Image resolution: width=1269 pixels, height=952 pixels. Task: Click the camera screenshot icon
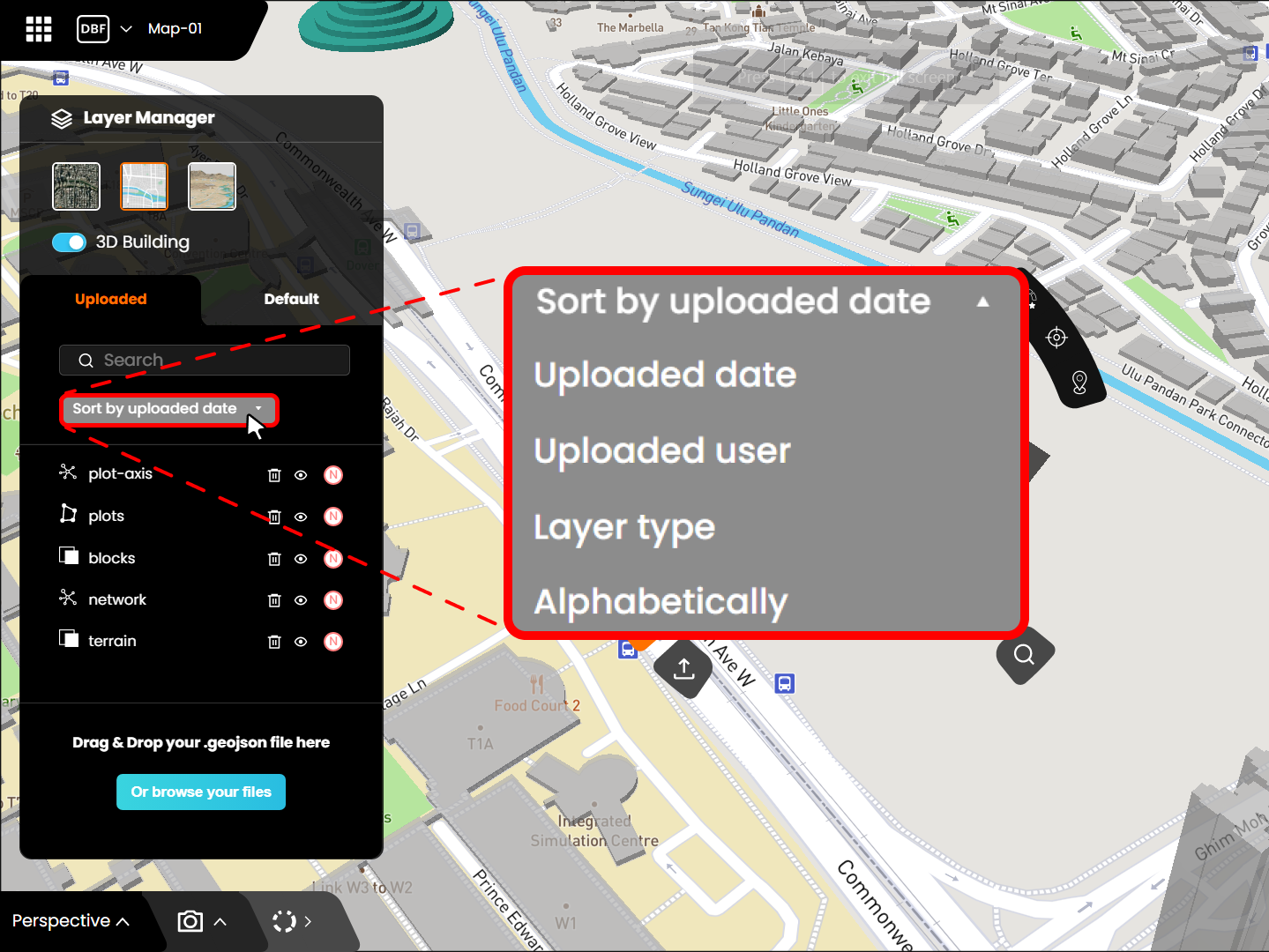pyautogui.click(x=190, y=921)
